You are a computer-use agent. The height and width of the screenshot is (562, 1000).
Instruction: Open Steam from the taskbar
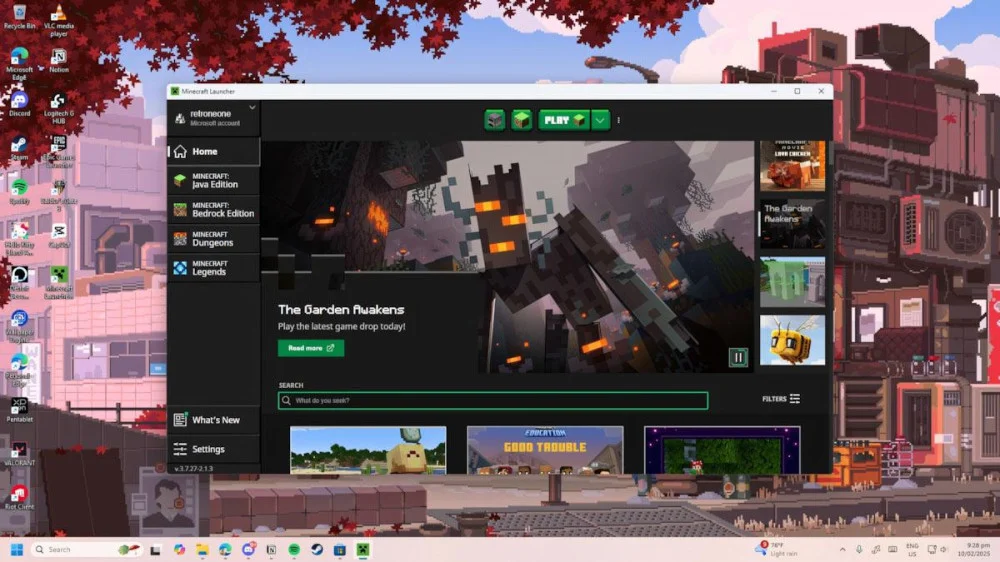317,549
